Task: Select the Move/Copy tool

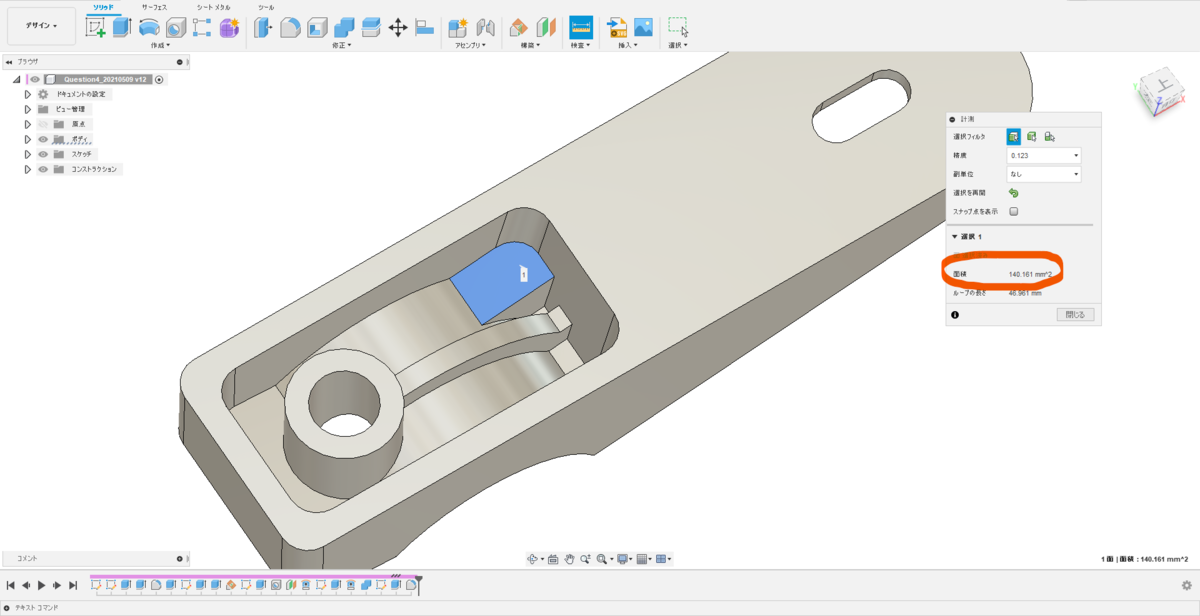Action: [x=397, y=28]
